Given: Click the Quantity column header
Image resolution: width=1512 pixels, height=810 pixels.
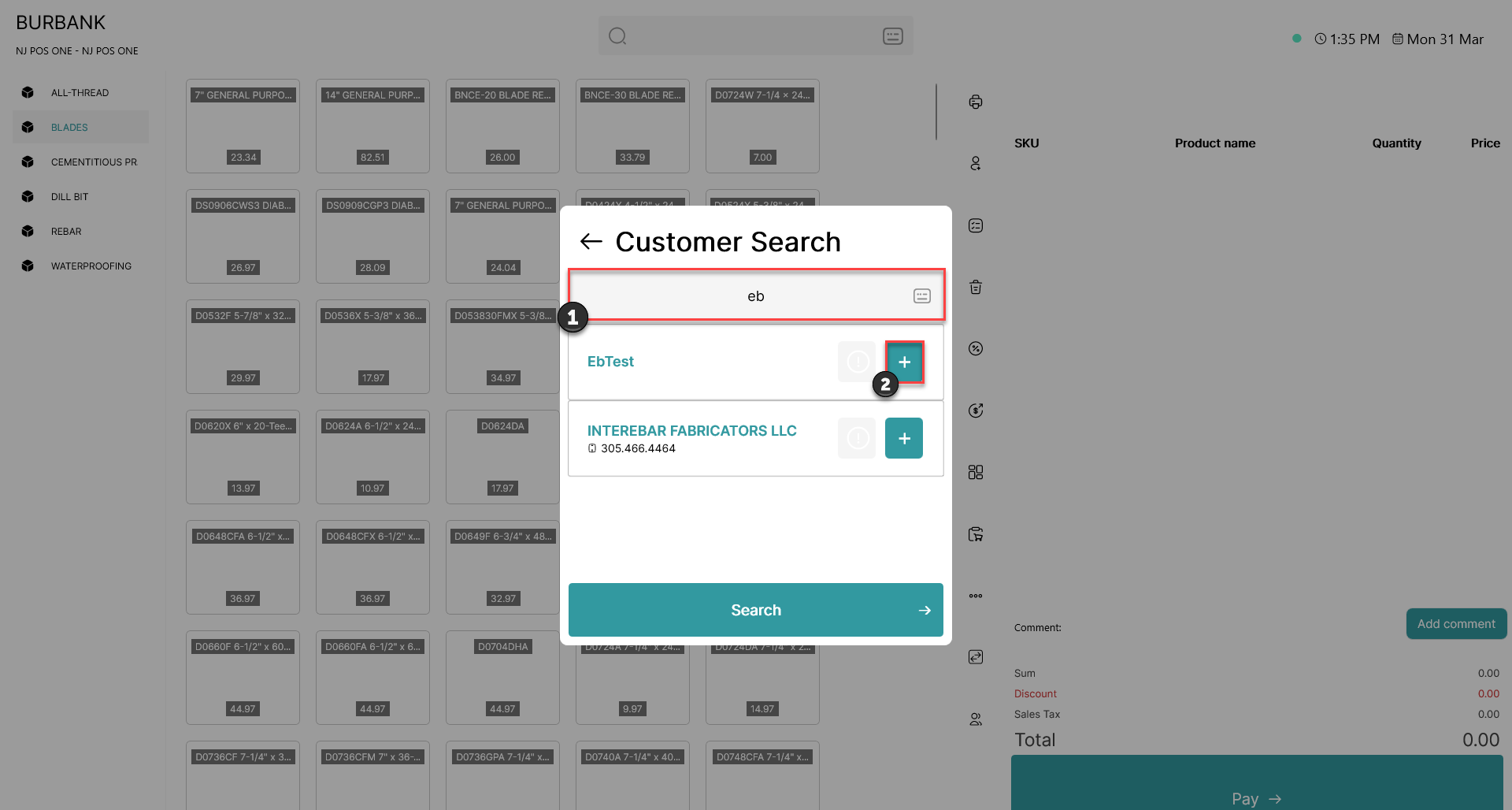Looking at the screenshot, I should point(1396,143).
